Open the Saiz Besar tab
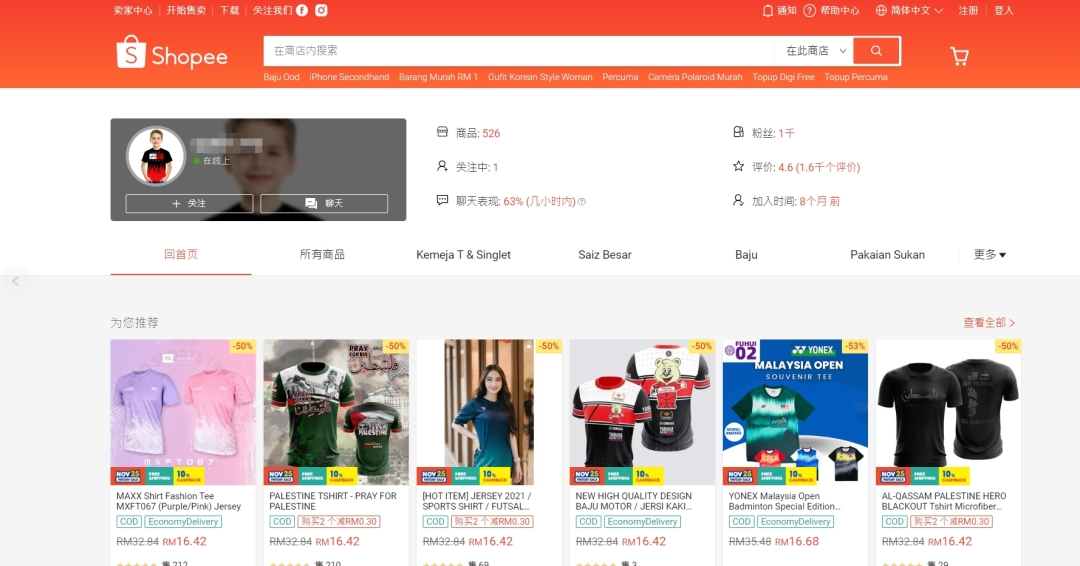Screen dimensions: 1080x566 (x=605, y=255)
